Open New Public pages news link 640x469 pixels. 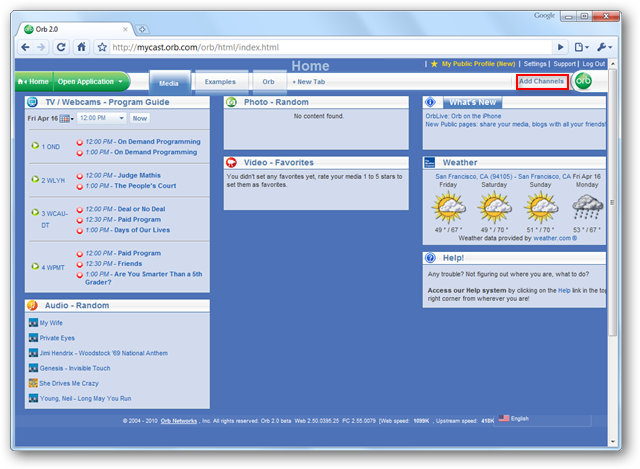515,124
